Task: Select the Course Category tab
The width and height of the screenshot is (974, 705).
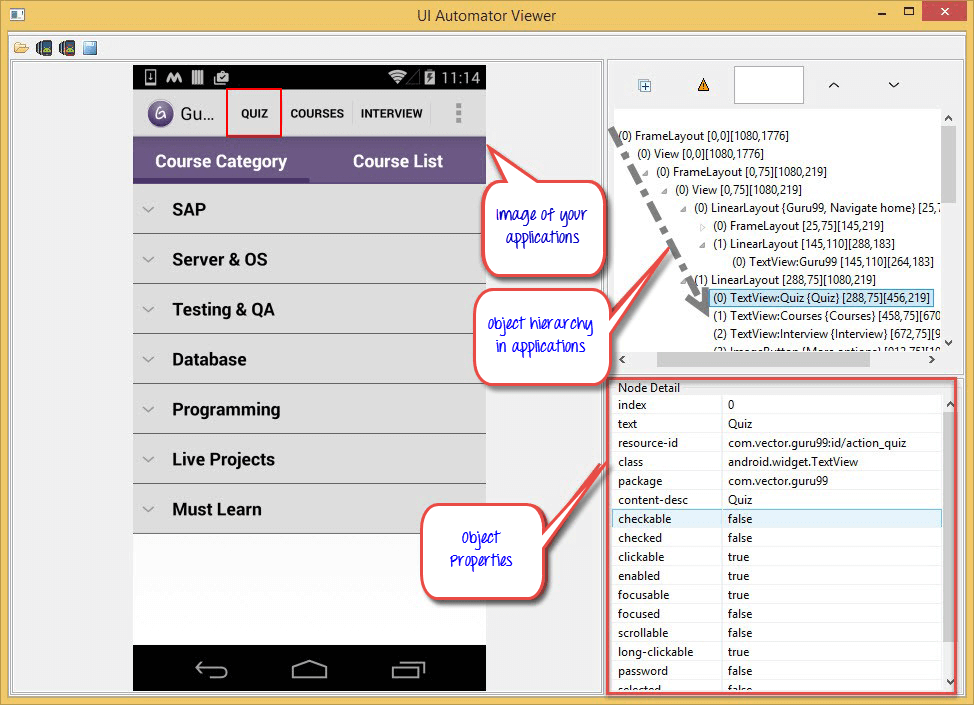Action: pos(221,161)
